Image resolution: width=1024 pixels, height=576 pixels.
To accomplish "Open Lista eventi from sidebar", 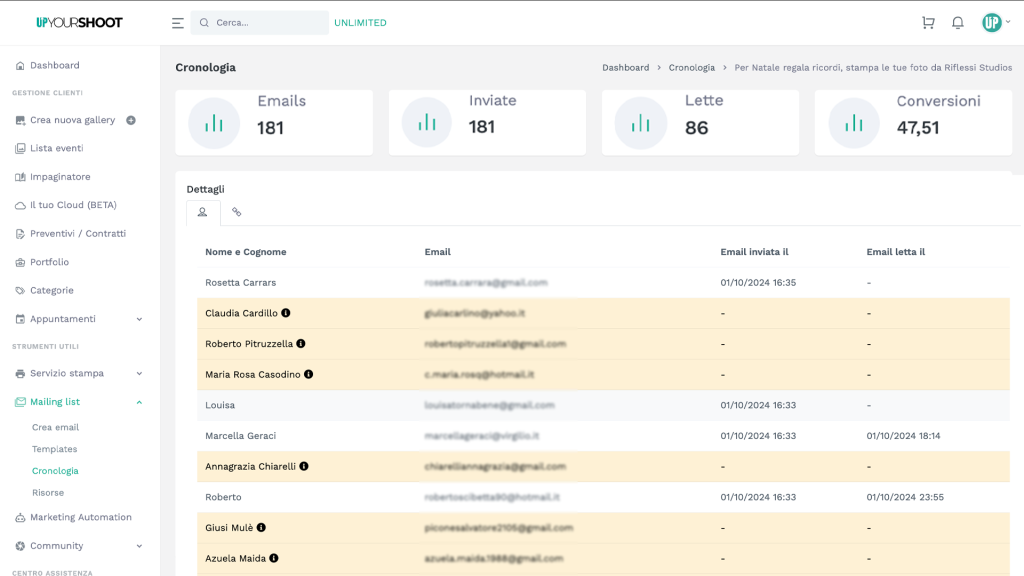I will point(56,148).
